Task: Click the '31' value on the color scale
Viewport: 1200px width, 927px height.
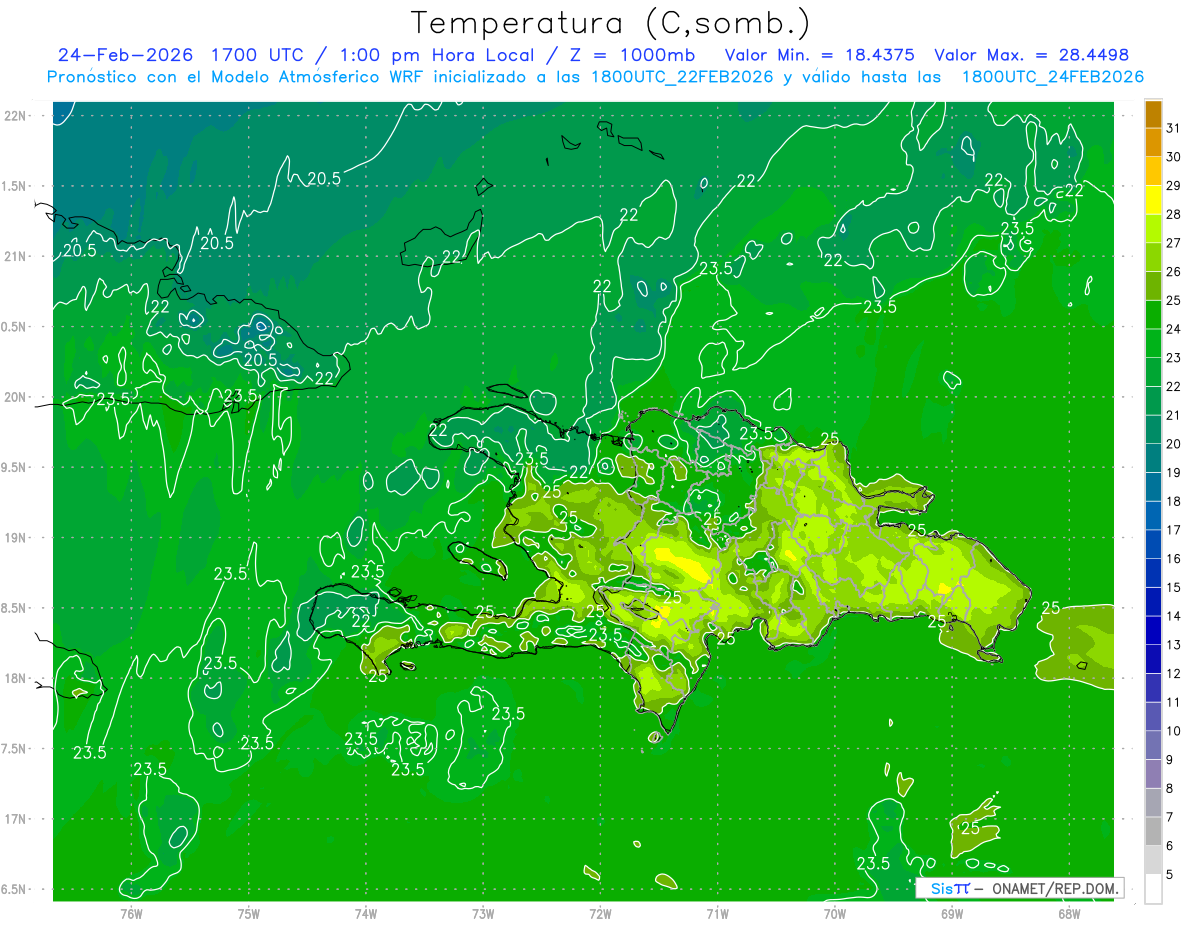Action: tap(1174, 128)
